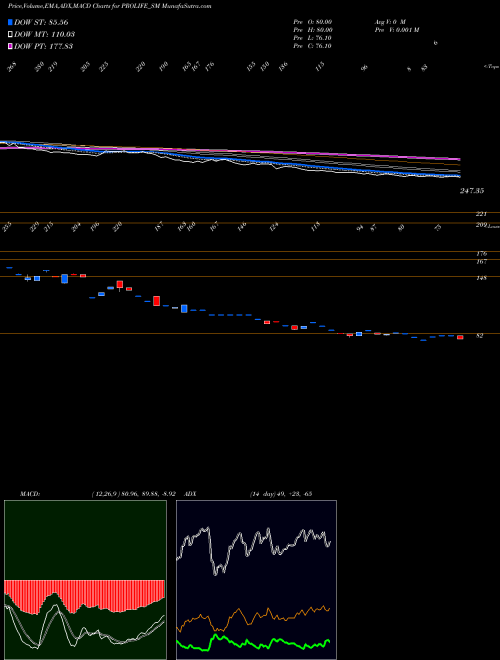Select the 'DOW MT: 110.03' legend text
Screen dimensions: 500x660
(x=45, y=34)
